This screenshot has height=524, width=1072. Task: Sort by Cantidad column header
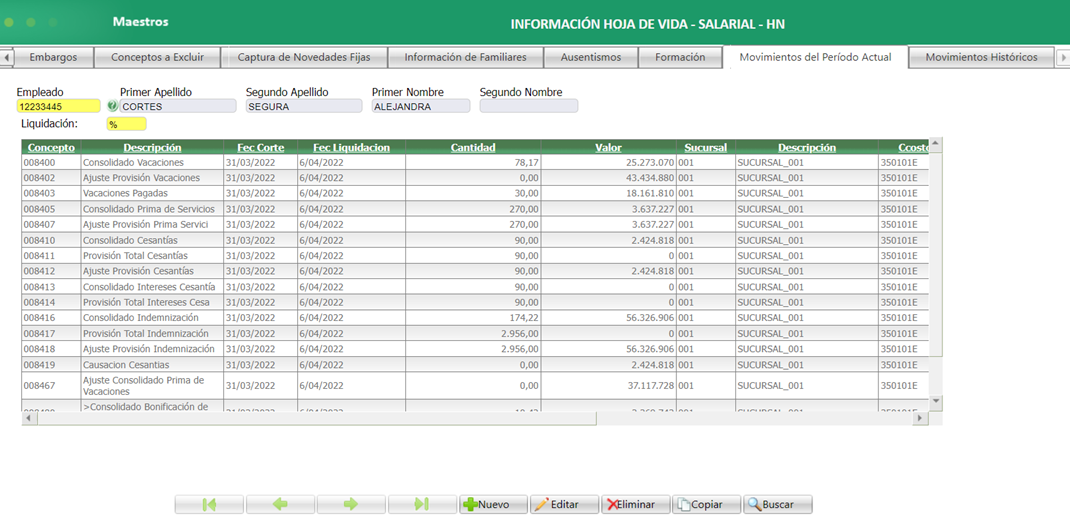coord(473,147)
